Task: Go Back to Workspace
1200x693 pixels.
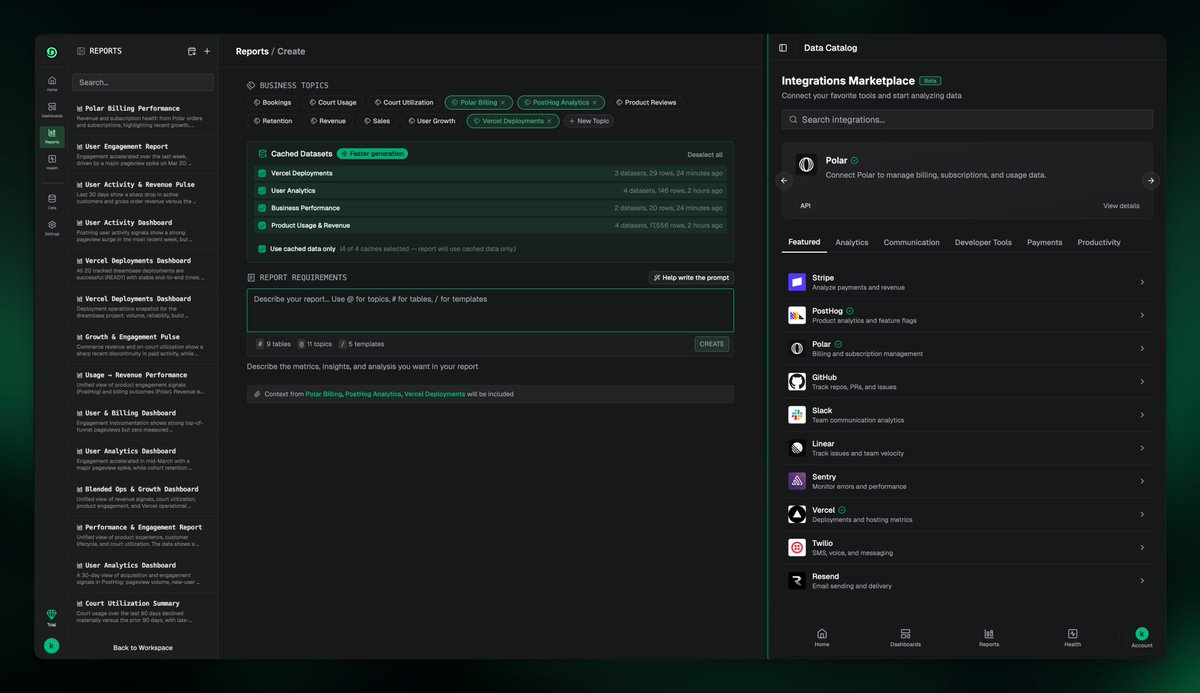Action: point(143,648)
